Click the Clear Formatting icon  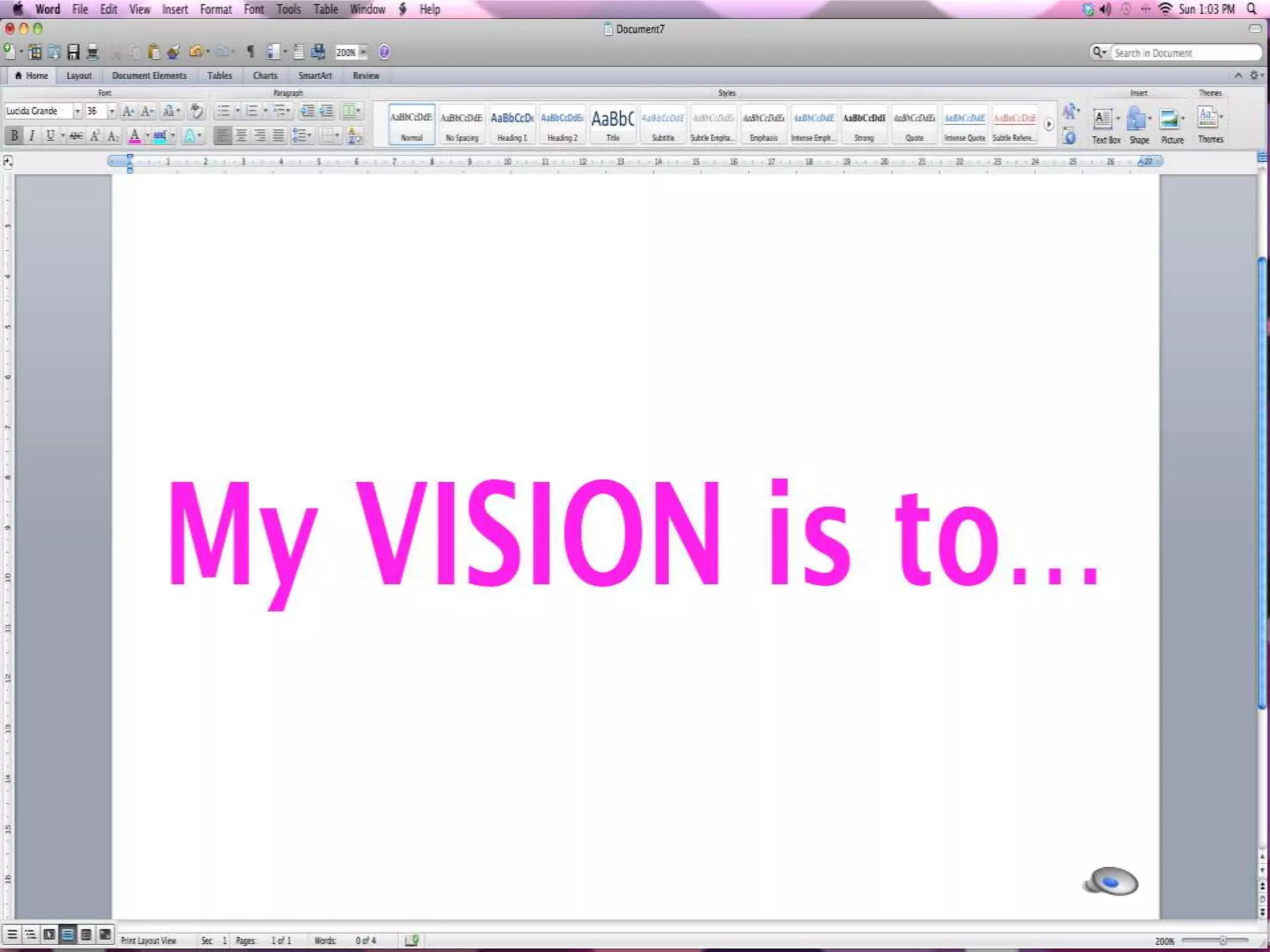pos(196,111)
